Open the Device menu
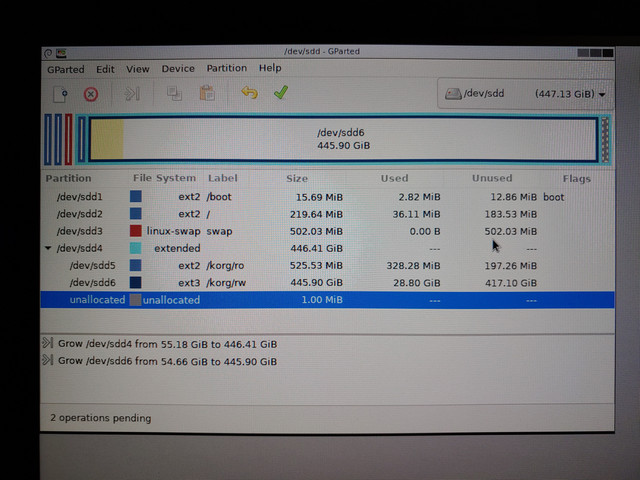The width and height of the screenshot is (640, 480). [178, 69]
